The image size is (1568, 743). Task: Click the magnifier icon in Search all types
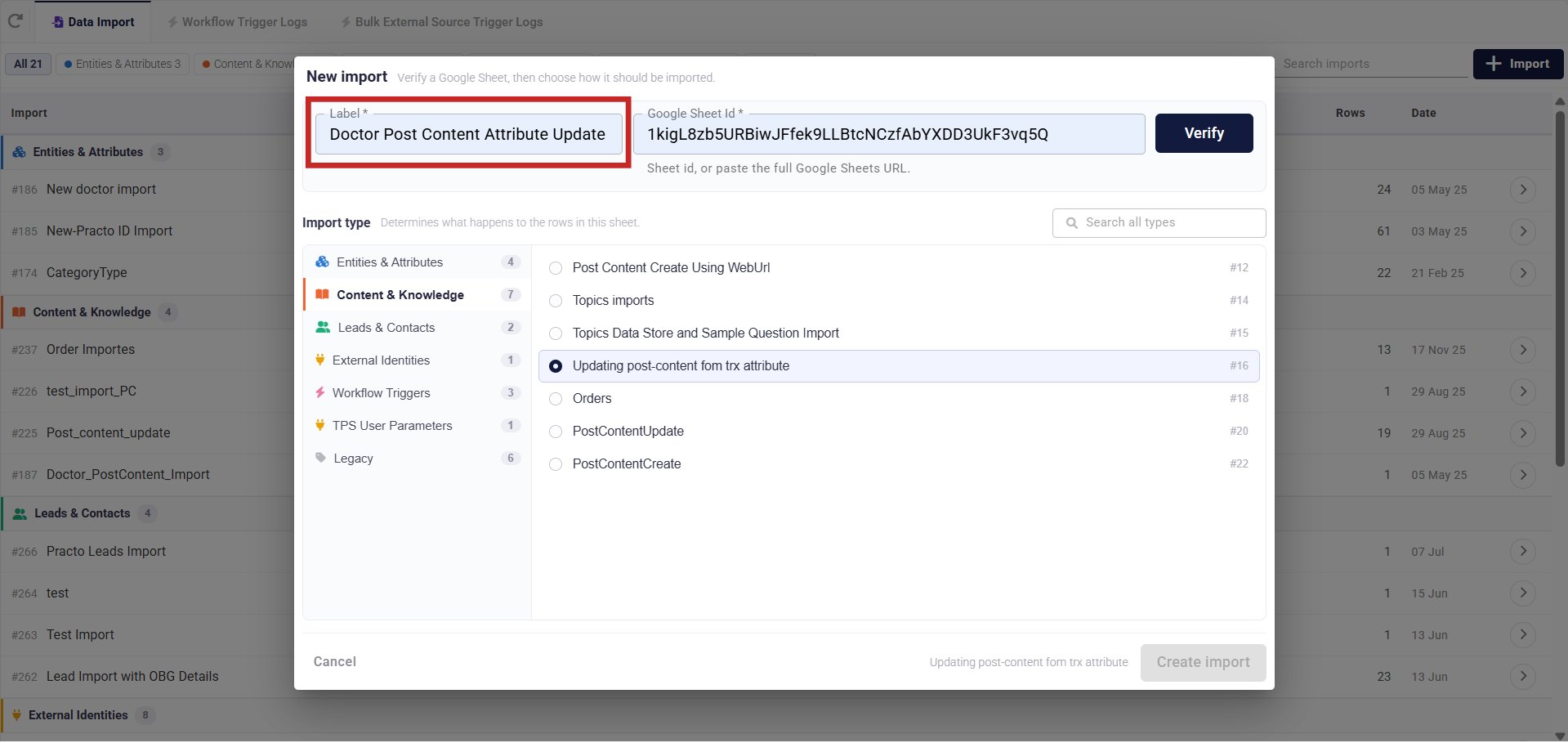pos(1072,222)
